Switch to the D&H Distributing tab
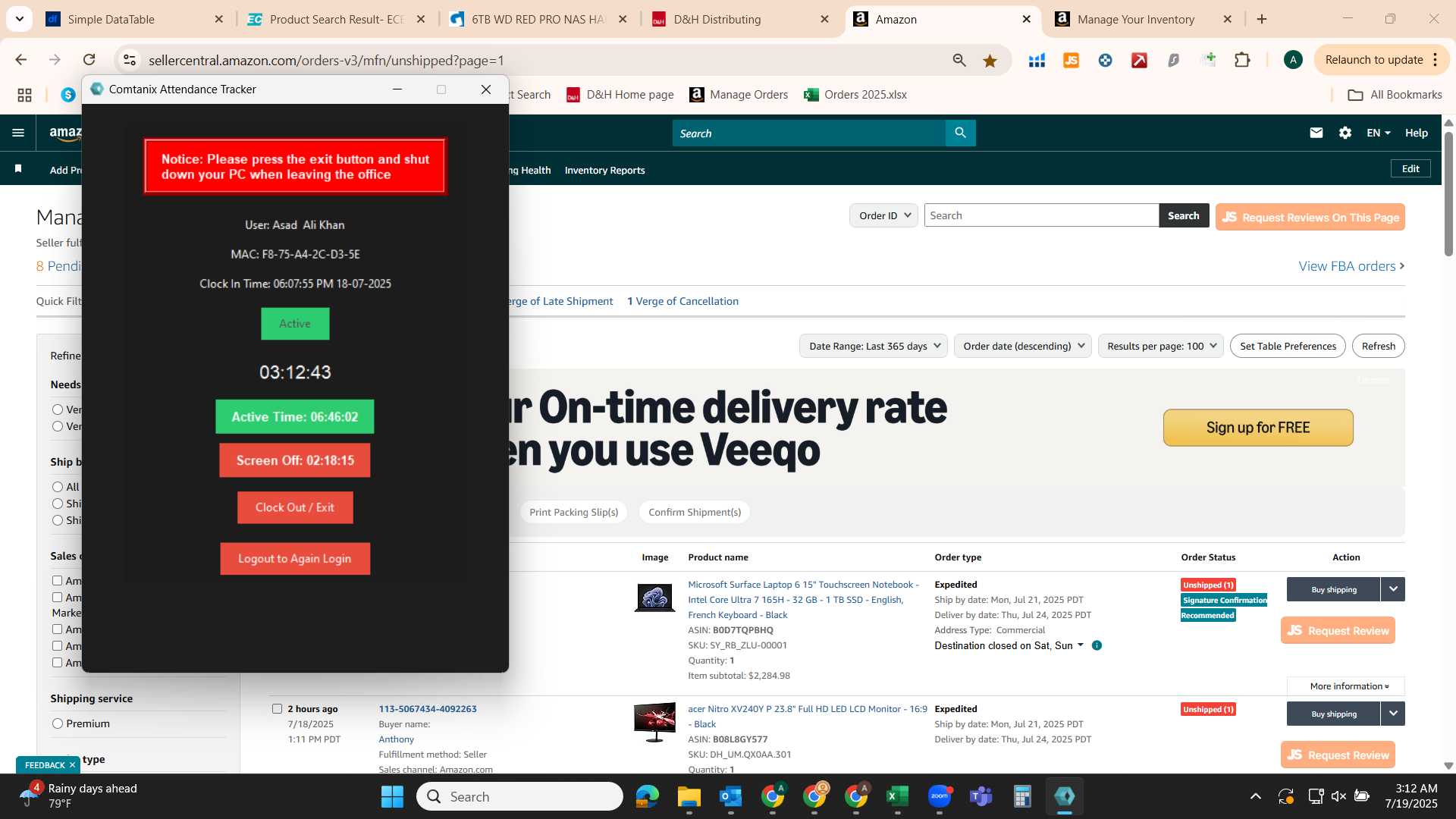This screenshot has width=1456, height=819. click(740, 19)
